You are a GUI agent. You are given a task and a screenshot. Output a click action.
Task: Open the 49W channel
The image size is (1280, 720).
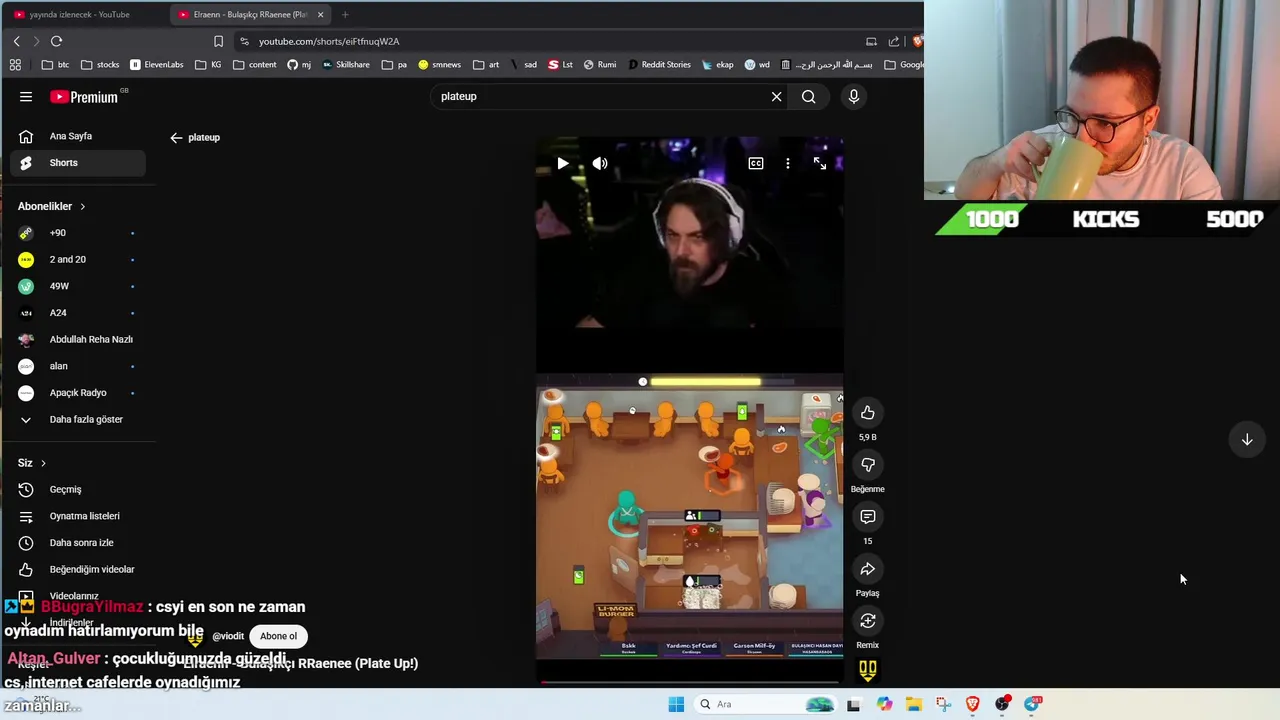[x=78, y=286]
